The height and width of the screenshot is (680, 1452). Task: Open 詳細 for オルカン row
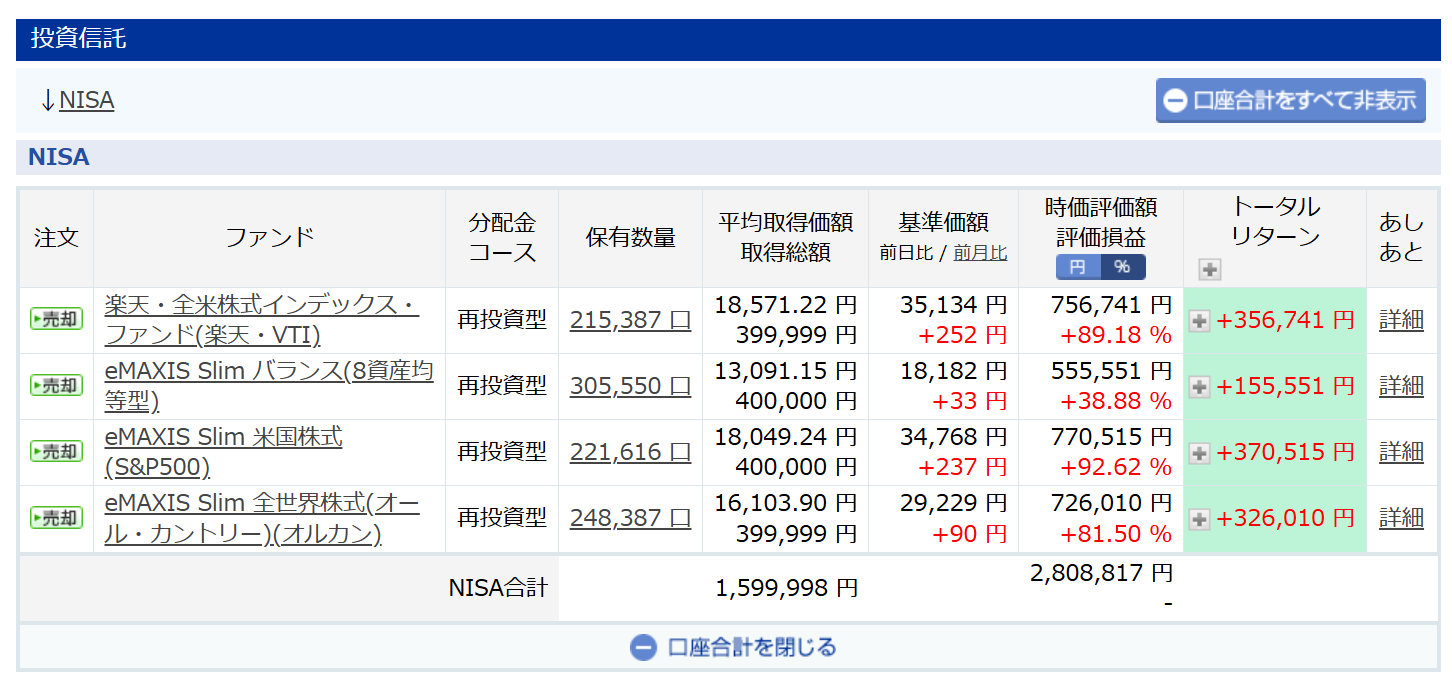click(1401, 518)
